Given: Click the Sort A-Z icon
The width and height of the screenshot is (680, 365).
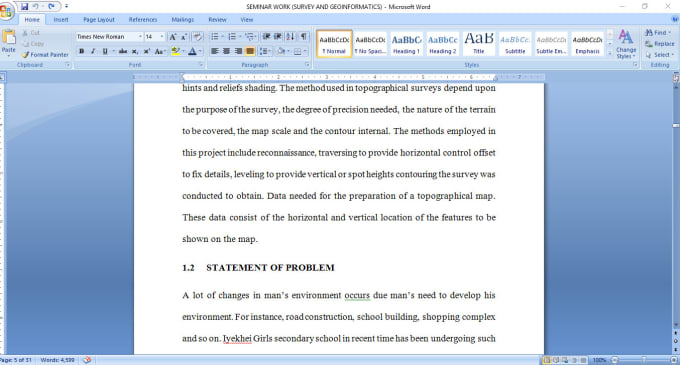Looking at the screenshot, I should [x=290, y=37].
